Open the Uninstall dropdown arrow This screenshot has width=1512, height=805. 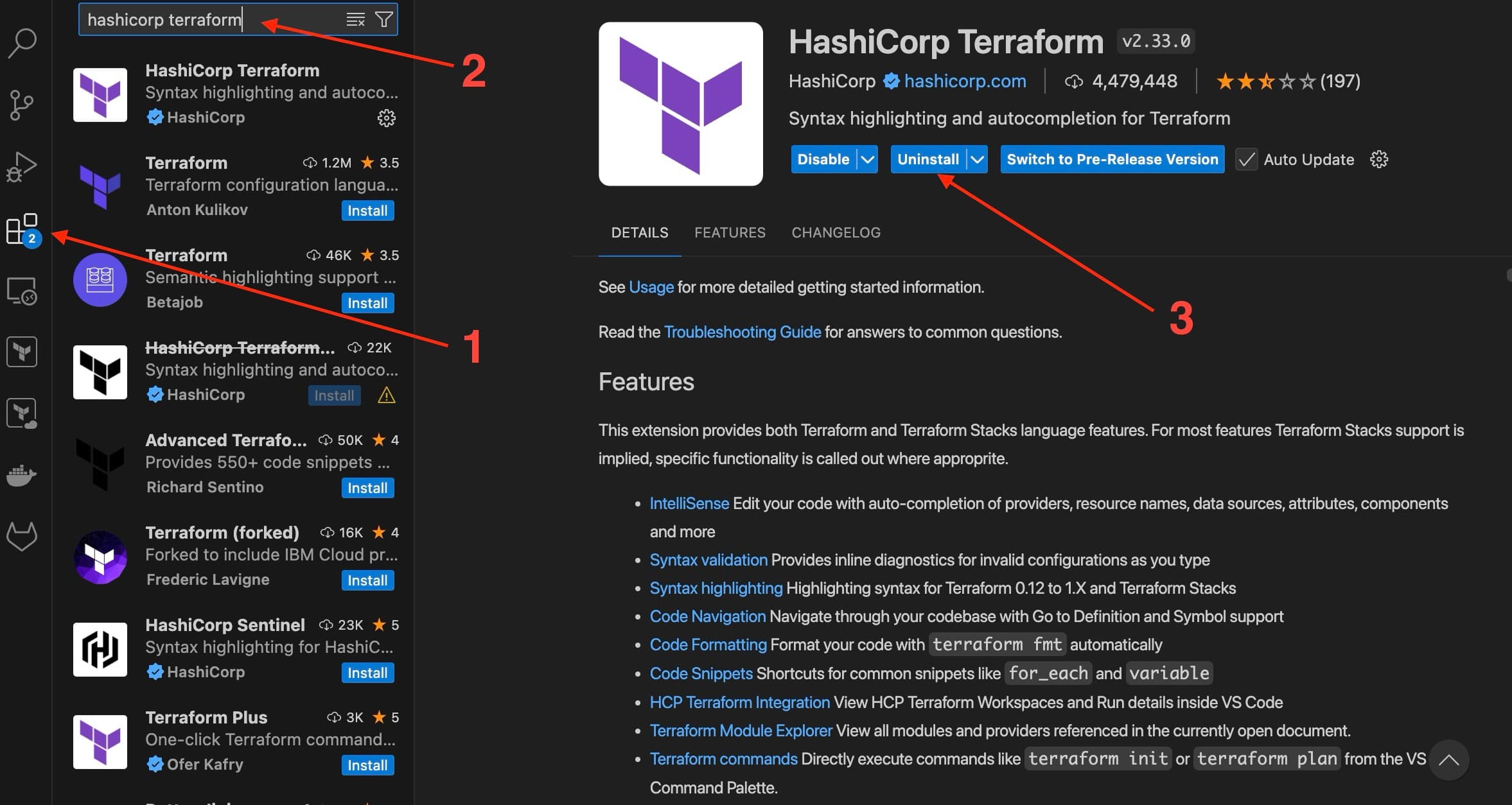(x=977, y=159)
